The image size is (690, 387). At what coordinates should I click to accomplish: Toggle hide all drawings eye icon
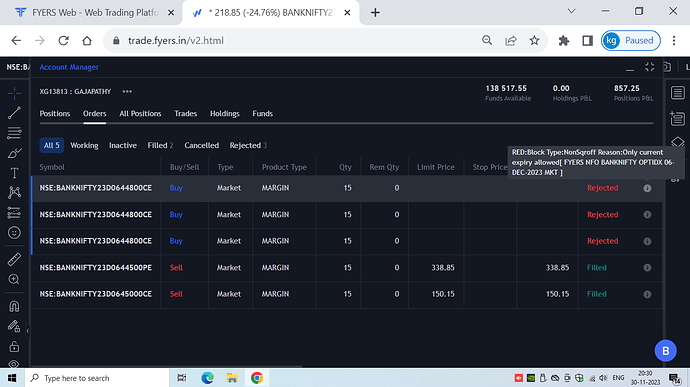(14, 364)
